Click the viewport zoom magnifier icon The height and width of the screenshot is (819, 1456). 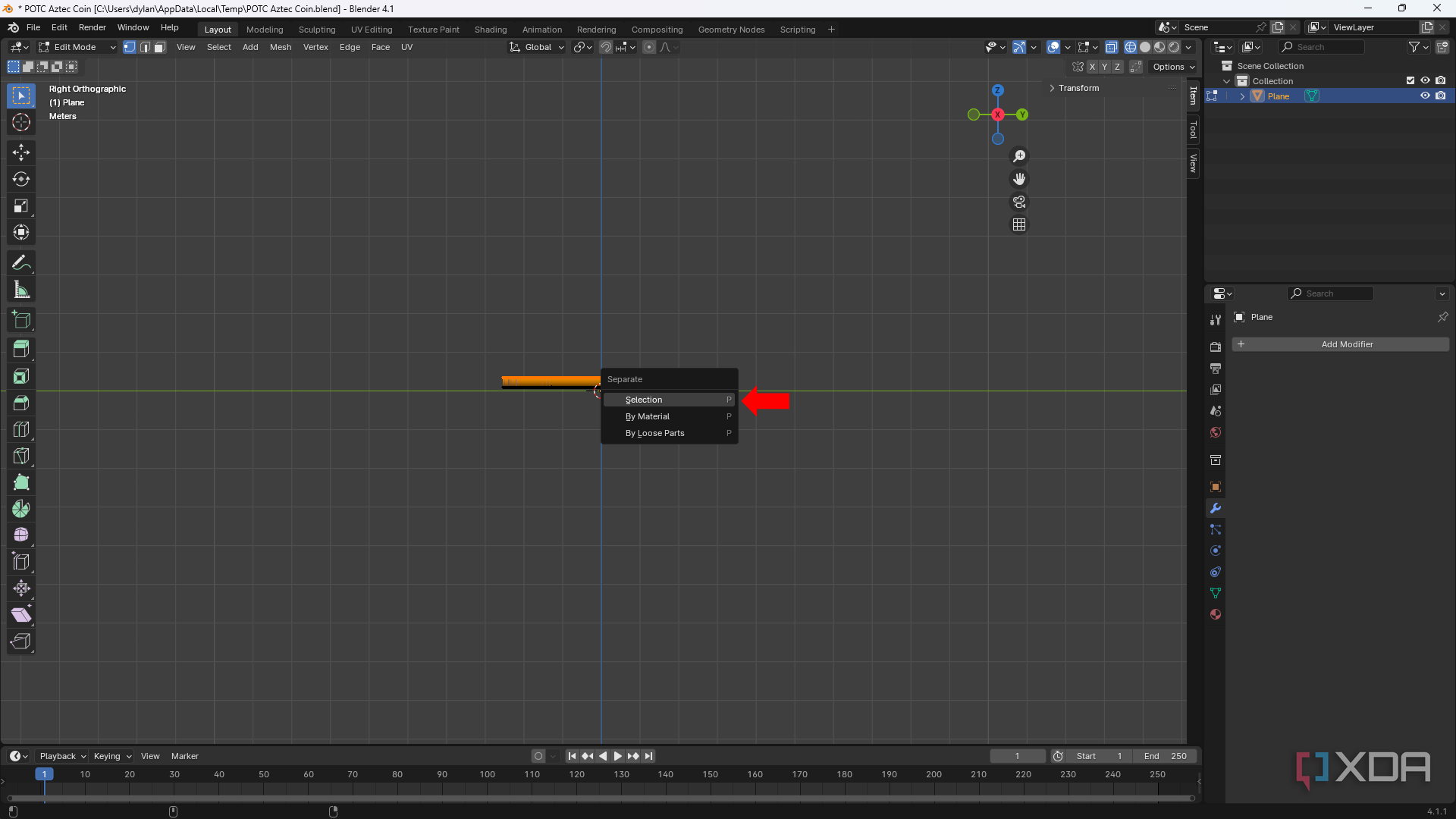[x=1019, y=155]
